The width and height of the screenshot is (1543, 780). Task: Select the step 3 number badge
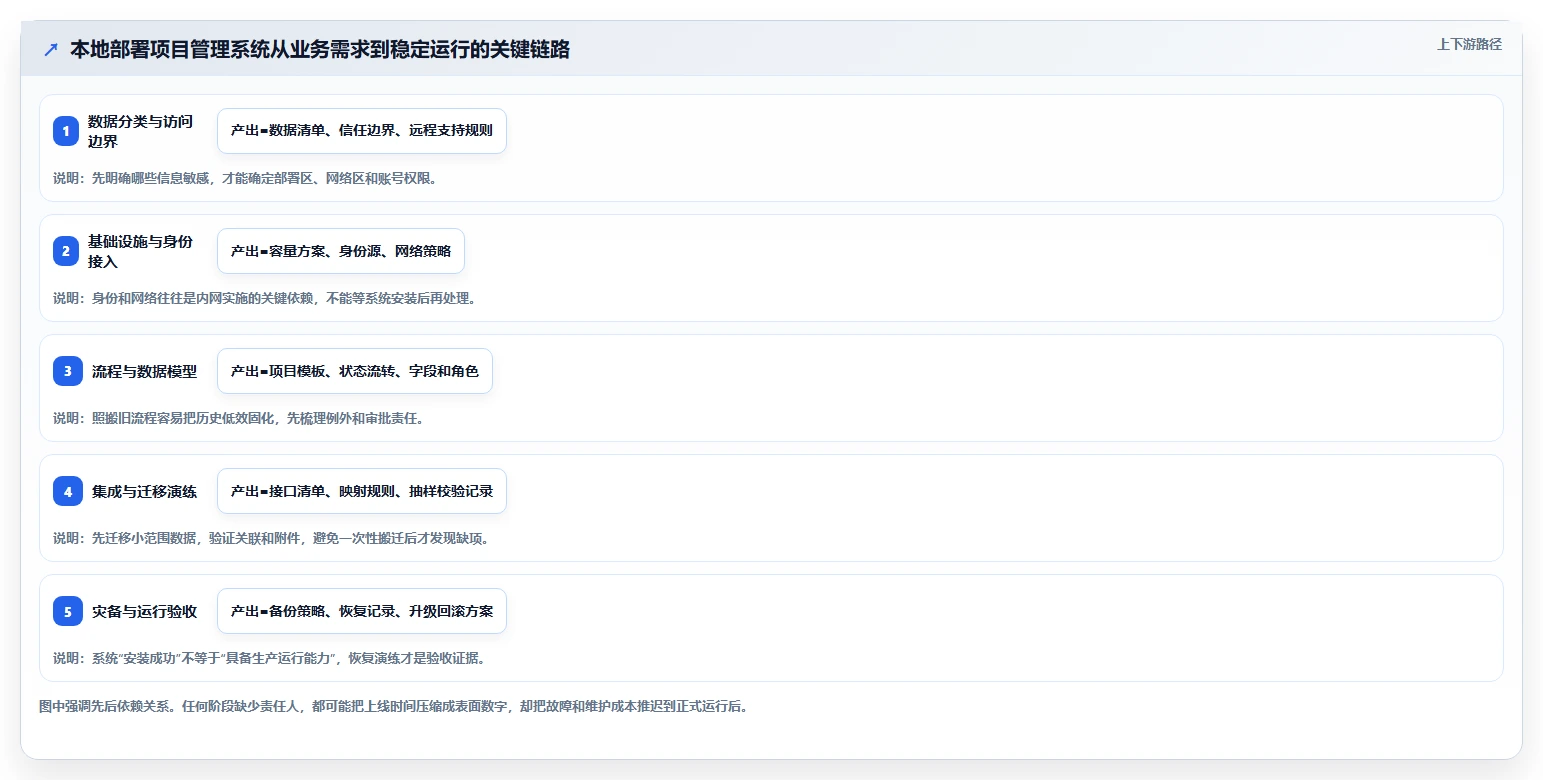click(68, 371)
